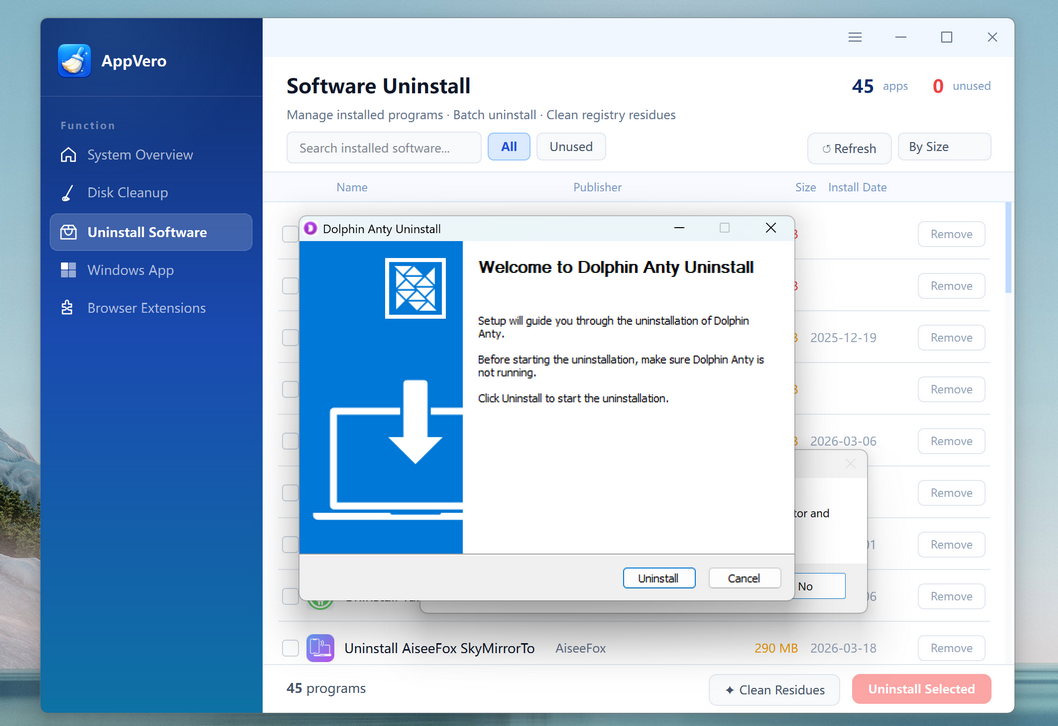The width and height of the screenshot is (1058, 726).
Task: Click the Uninstall Software box icon
Action: click(x=68, y=232)
